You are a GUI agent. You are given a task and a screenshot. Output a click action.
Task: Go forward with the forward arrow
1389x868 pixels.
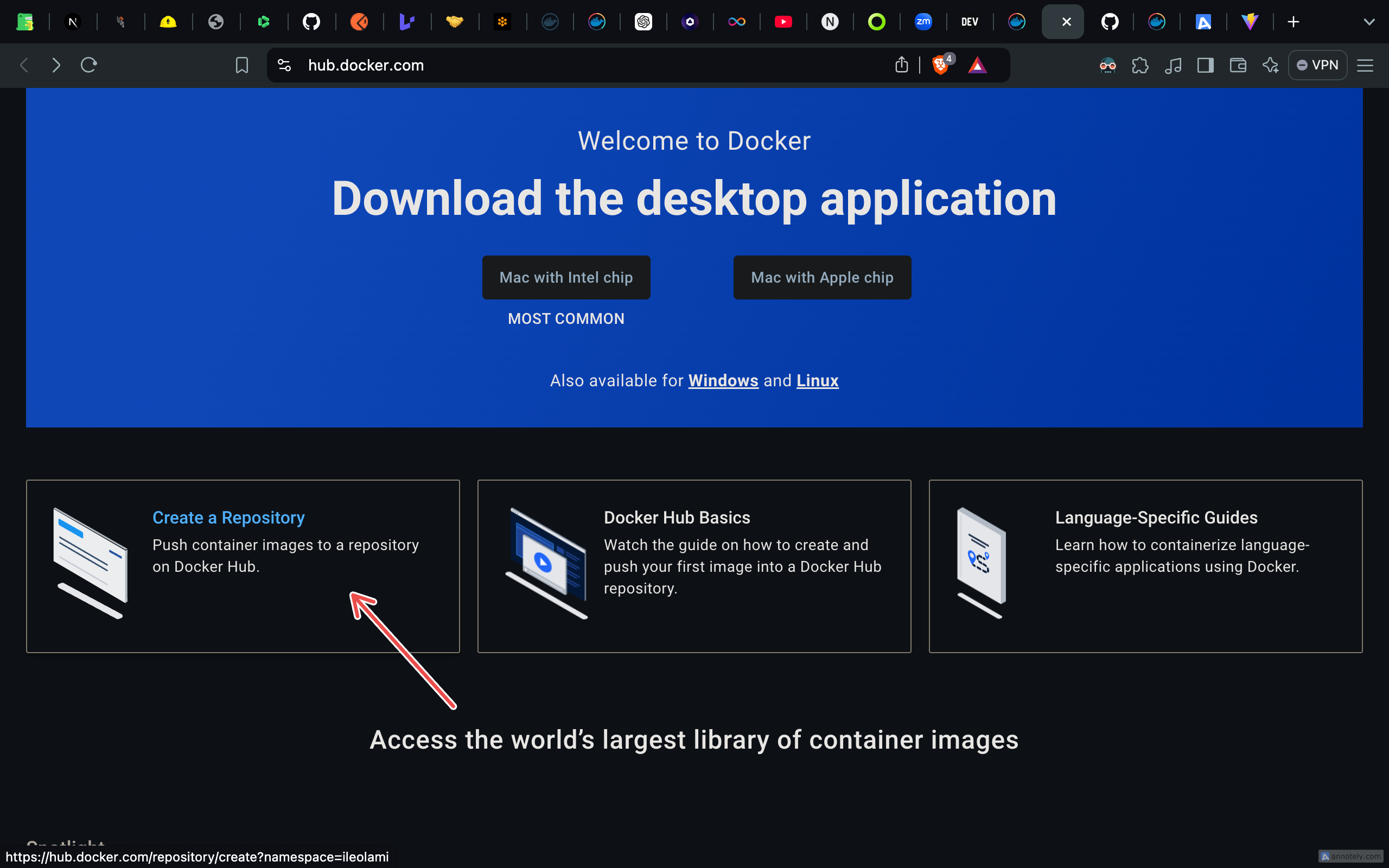(x=56, y=65)
